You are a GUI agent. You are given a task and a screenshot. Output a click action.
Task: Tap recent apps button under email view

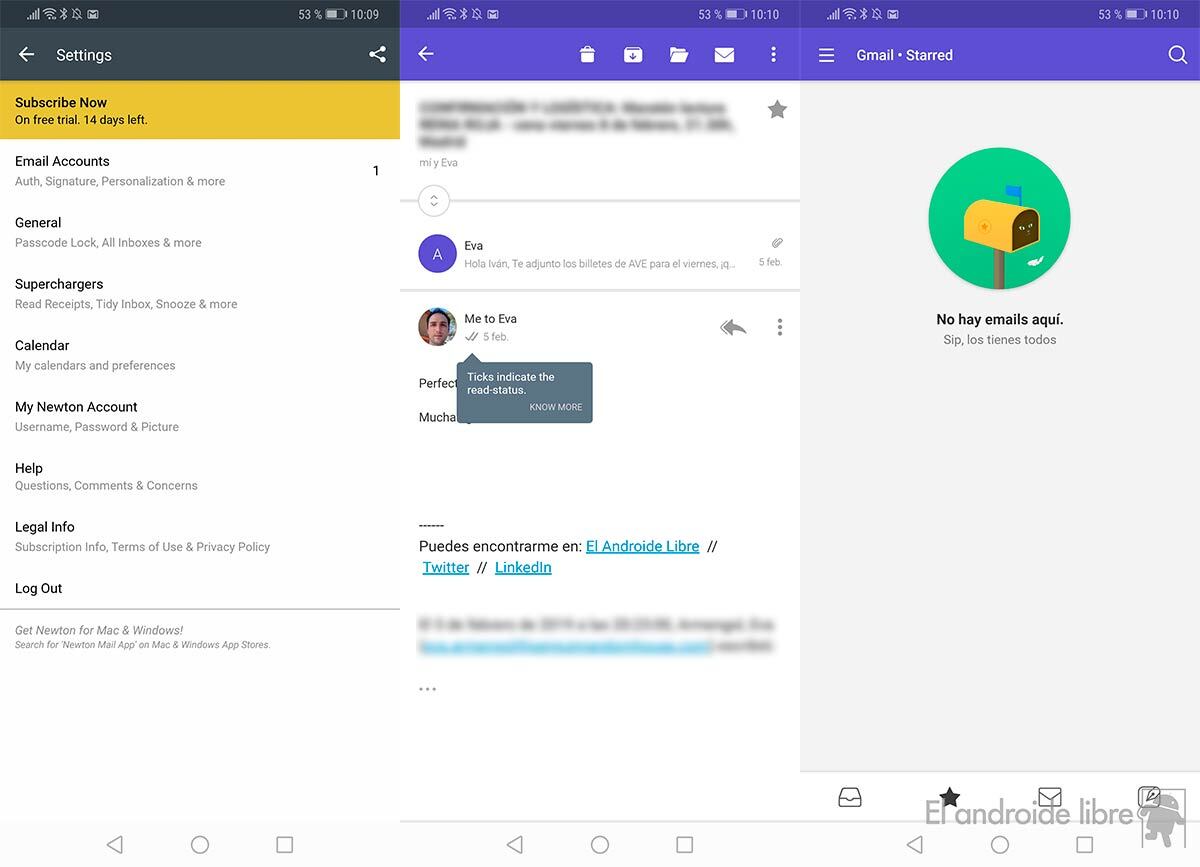pos(685,845)
